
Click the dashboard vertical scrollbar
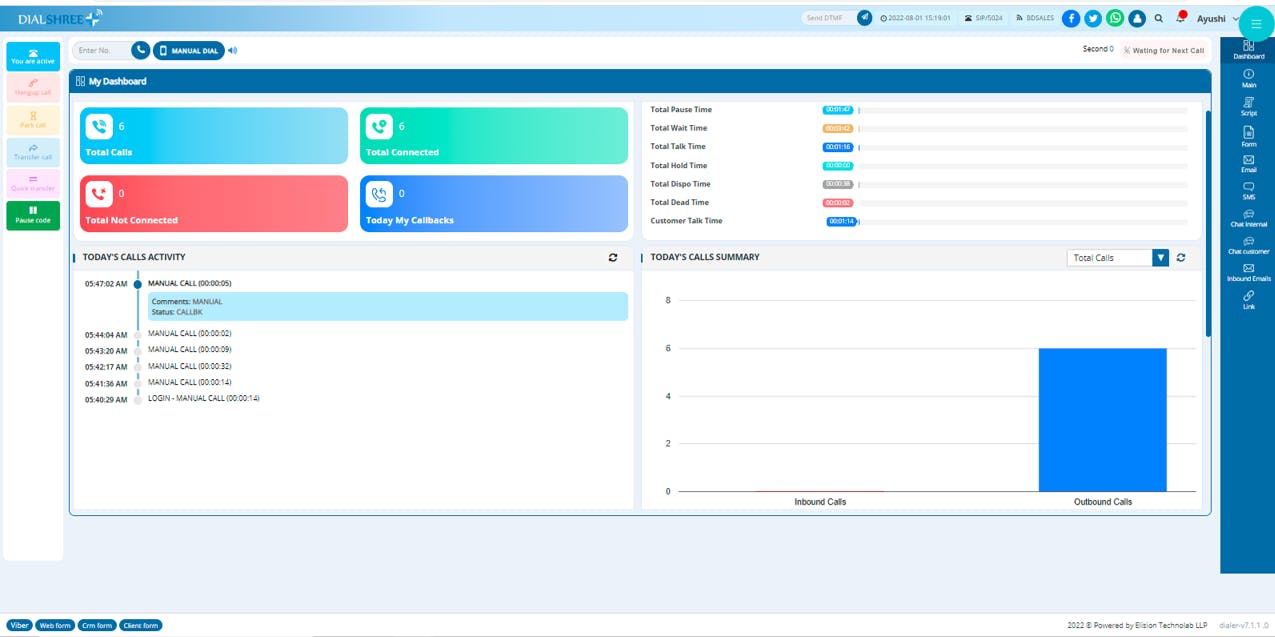click(1208, 222)
